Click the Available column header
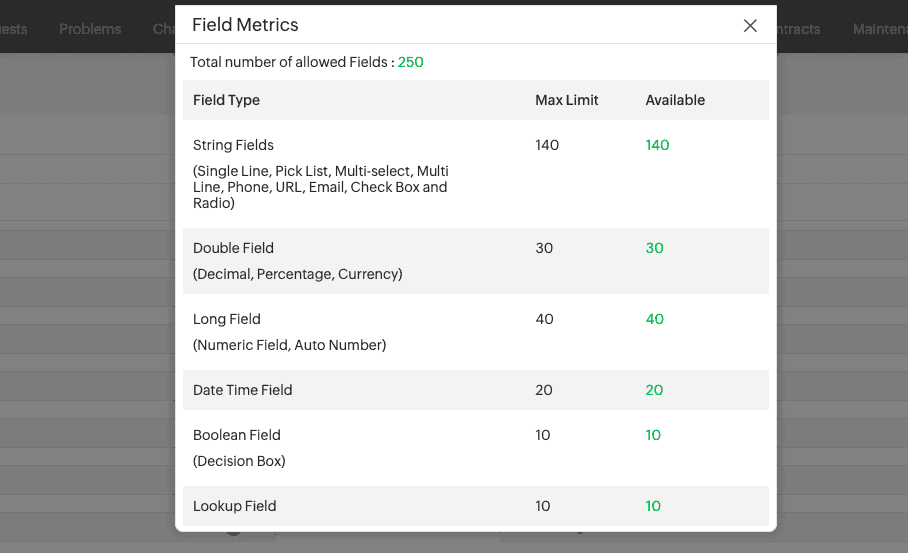This screenshot has height=553, width=908. pos(675,100)
